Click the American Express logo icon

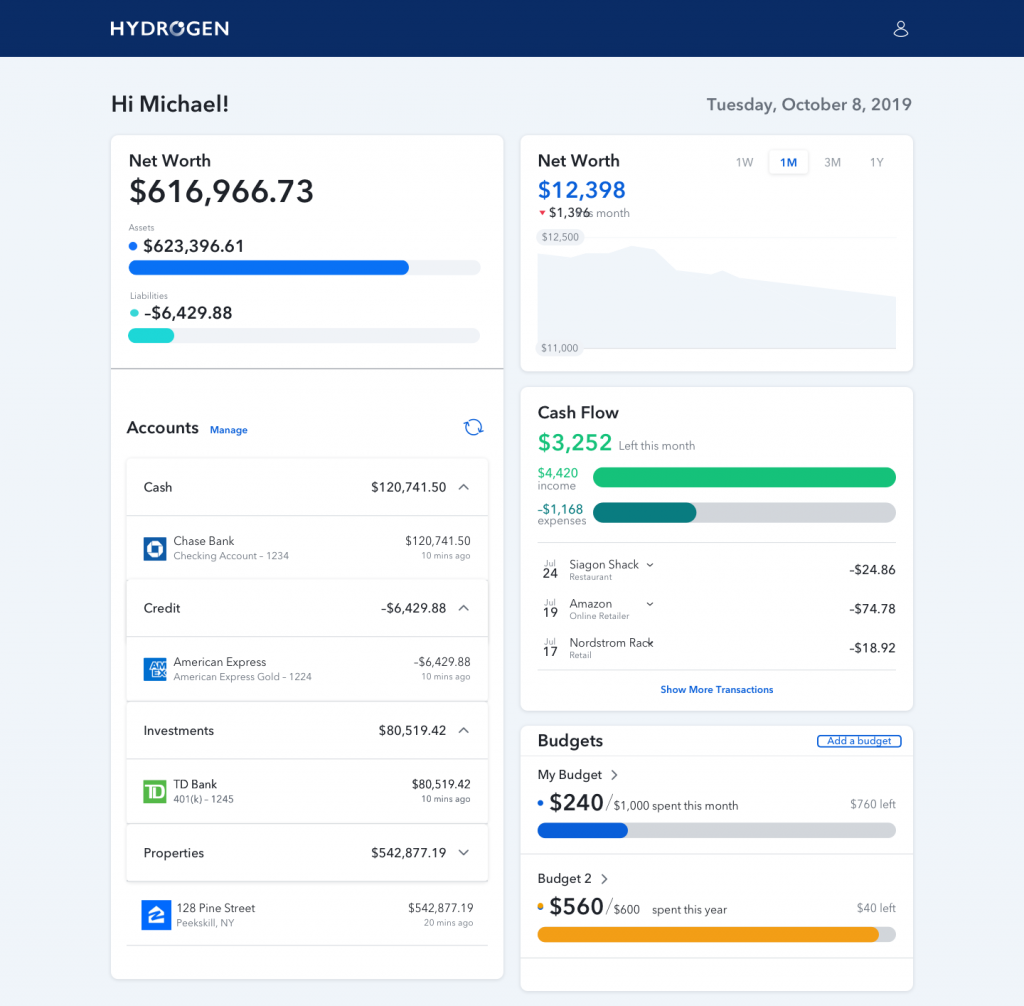click(x=154, y=669)
